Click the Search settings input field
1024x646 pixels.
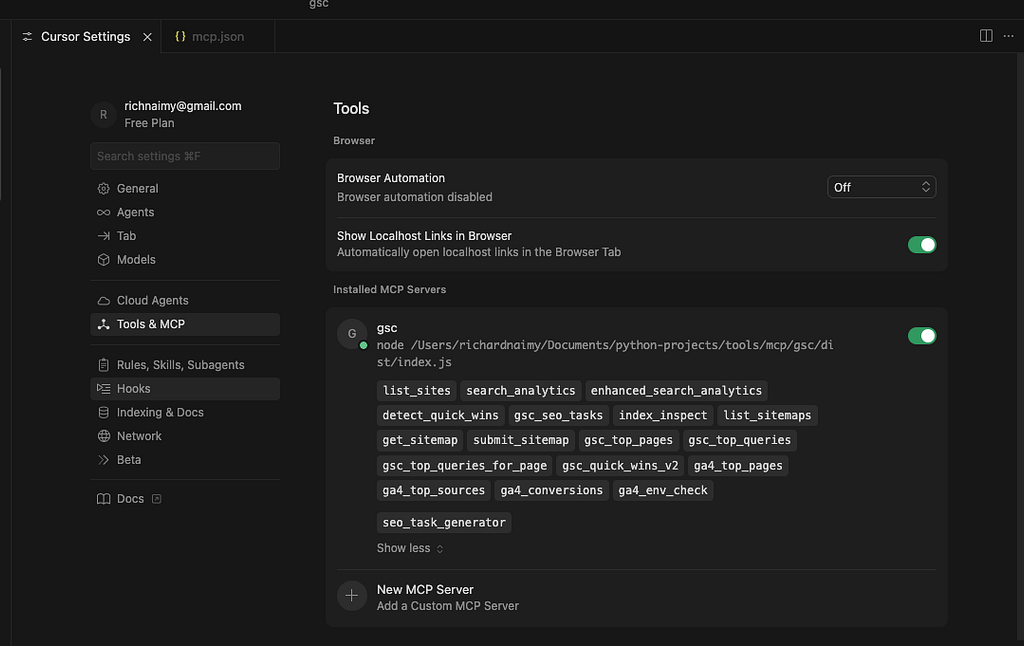point(185,156)
